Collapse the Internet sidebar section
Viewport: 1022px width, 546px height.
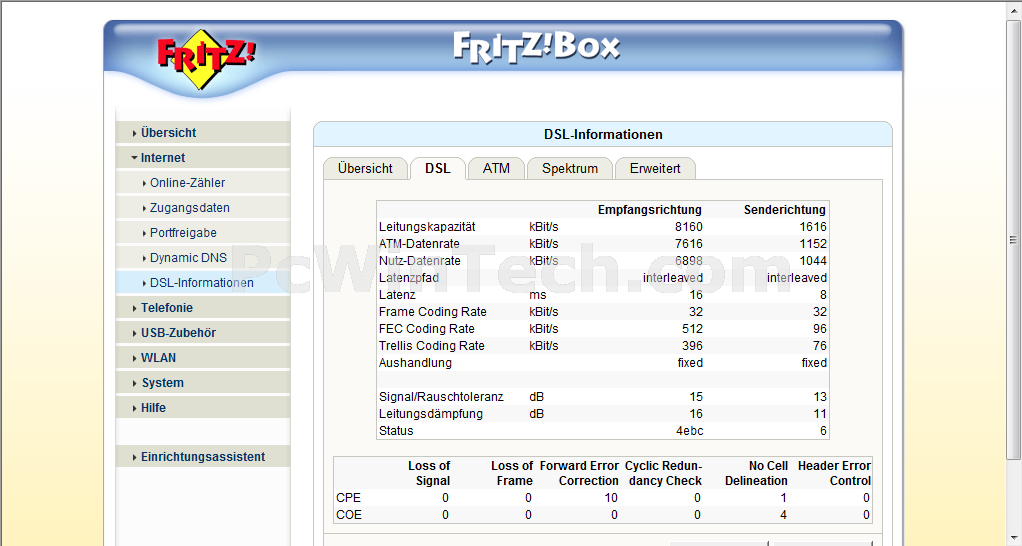click(203, 158)
